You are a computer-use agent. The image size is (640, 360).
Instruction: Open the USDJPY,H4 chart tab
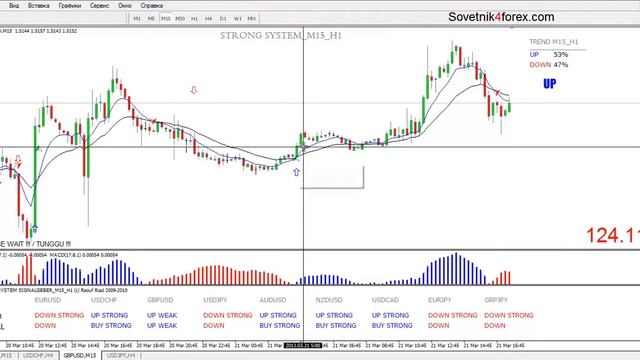pos(121,356)
